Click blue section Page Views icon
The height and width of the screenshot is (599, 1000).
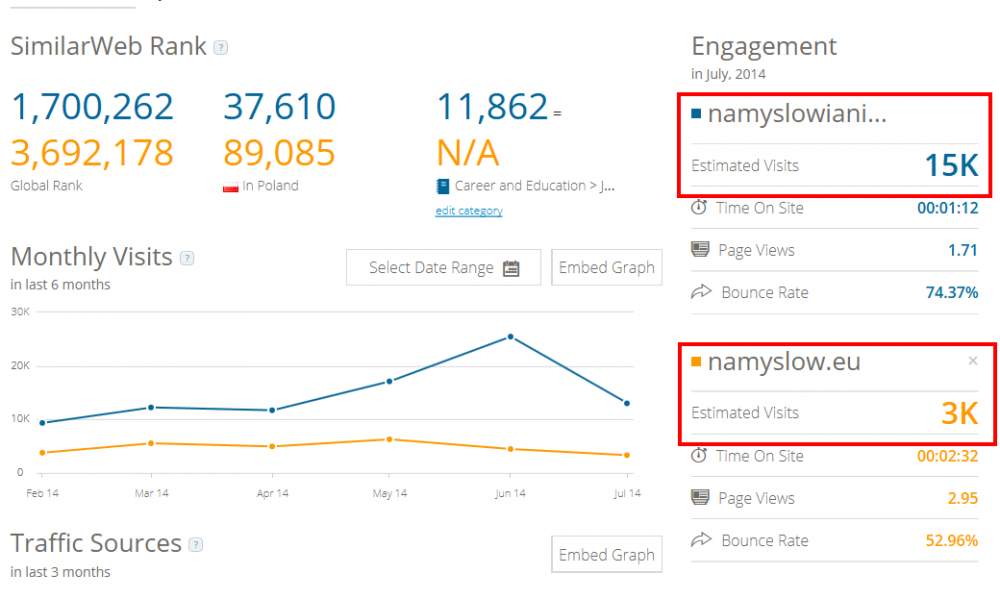point(700,249)
